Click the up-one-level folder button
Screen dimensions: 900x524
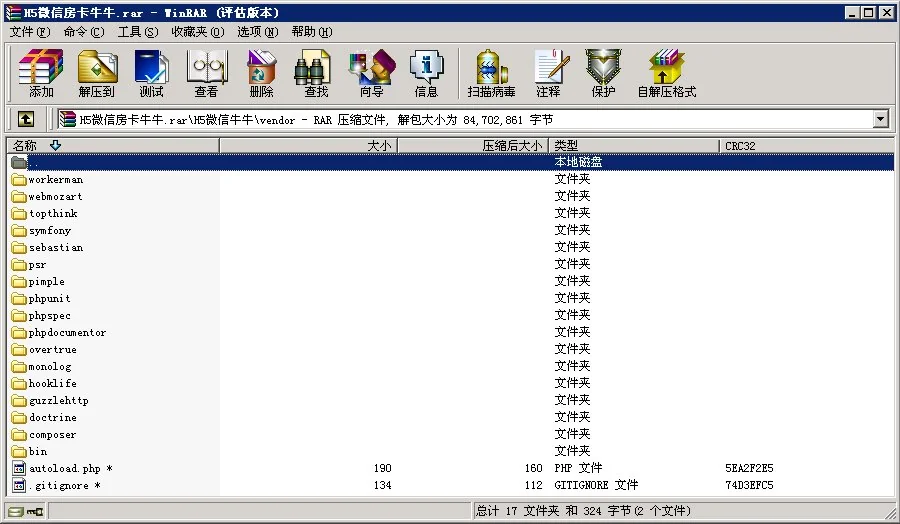[26, 119]
